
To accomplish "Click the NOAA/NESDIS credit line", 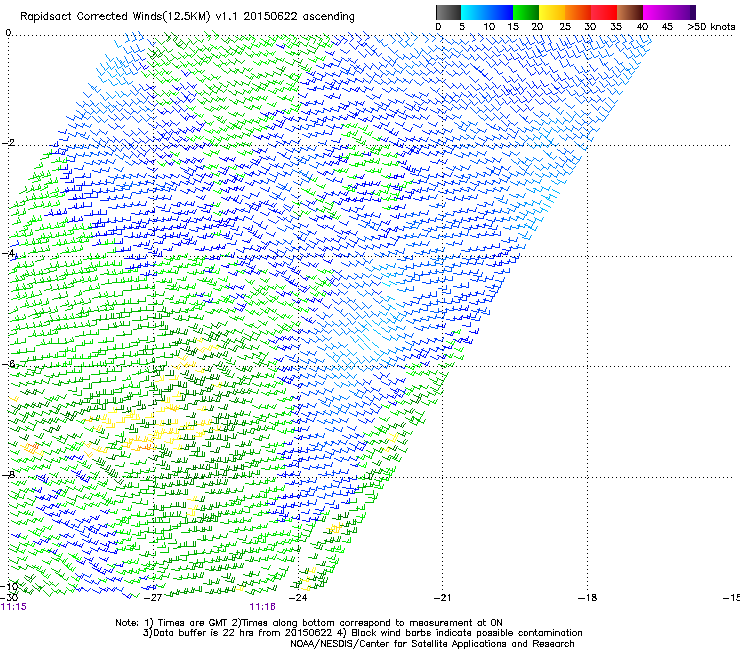I will click(x=432, y=644).
